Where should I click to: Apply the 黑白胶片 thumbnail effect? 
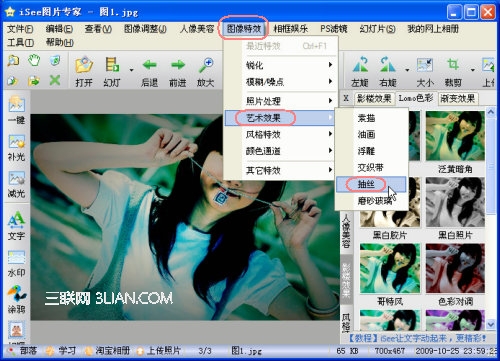[x=390, y=202]
